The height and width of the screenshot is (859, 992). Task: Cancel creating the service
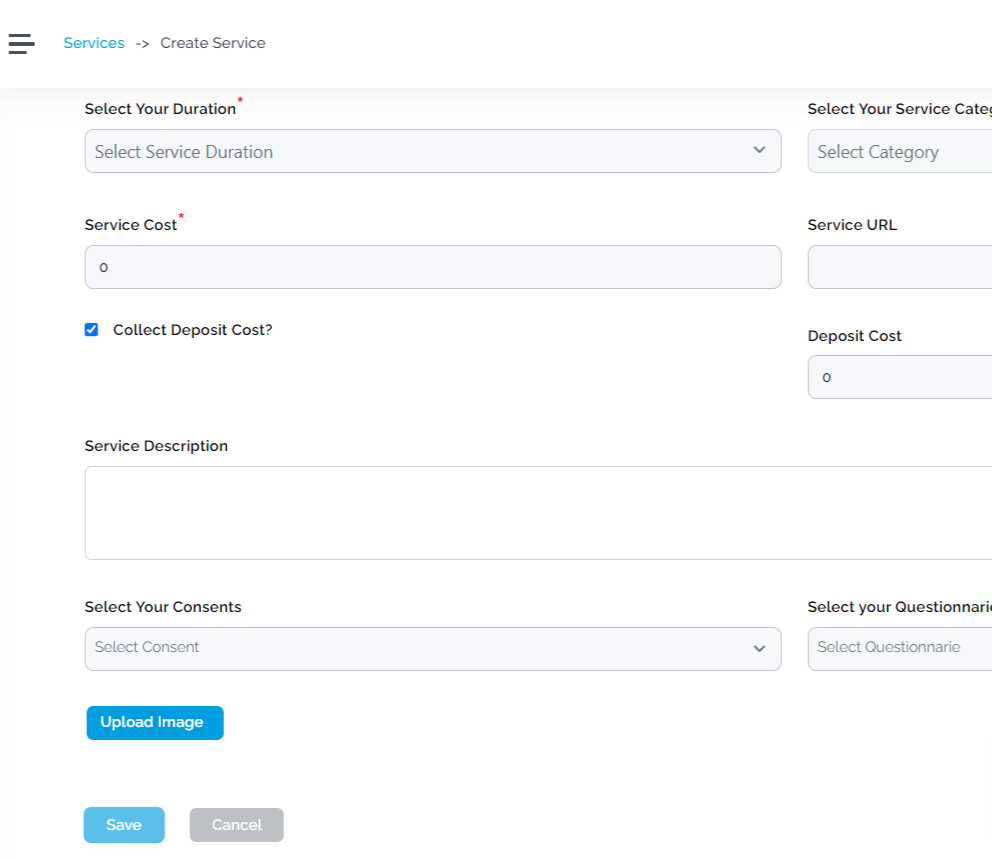pos(237,825)
